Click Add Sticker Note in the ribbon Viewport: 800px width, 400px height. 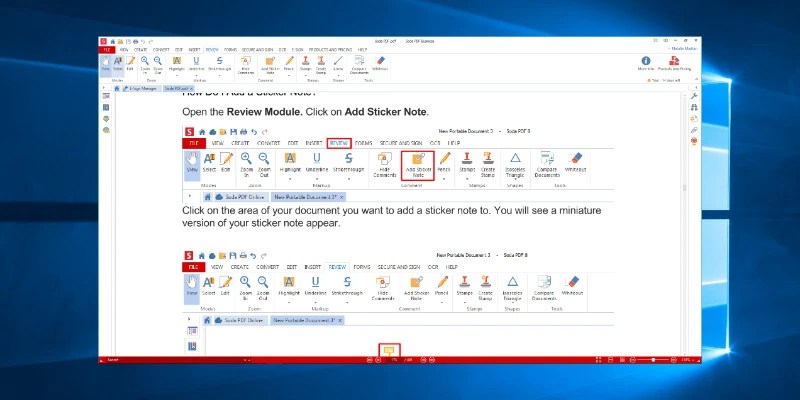(270, 65)
